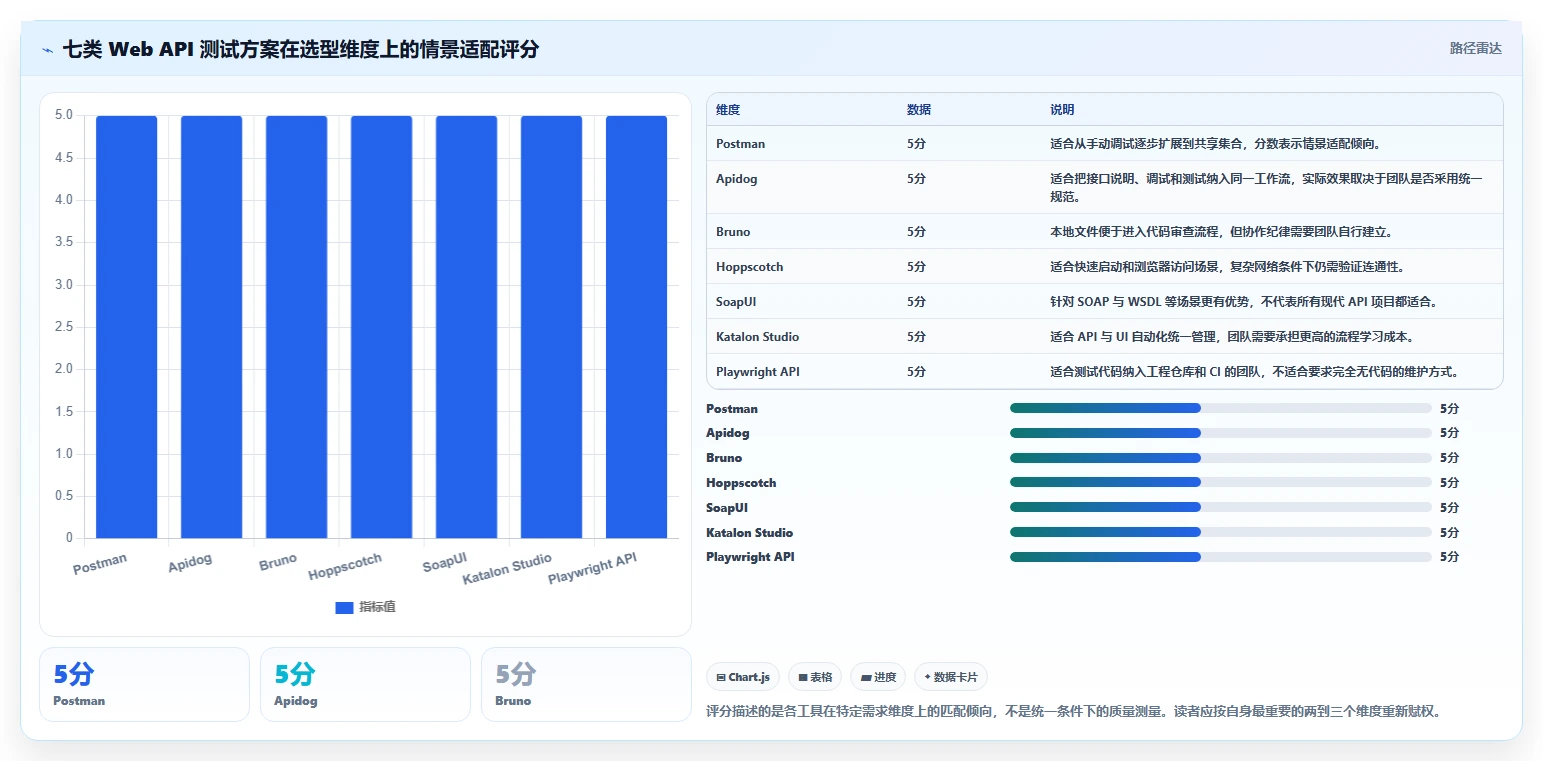Viewport: 1543px width, 761px height.
Task: Click the SoapUI progress bar
Action: tap(1221, 508)
